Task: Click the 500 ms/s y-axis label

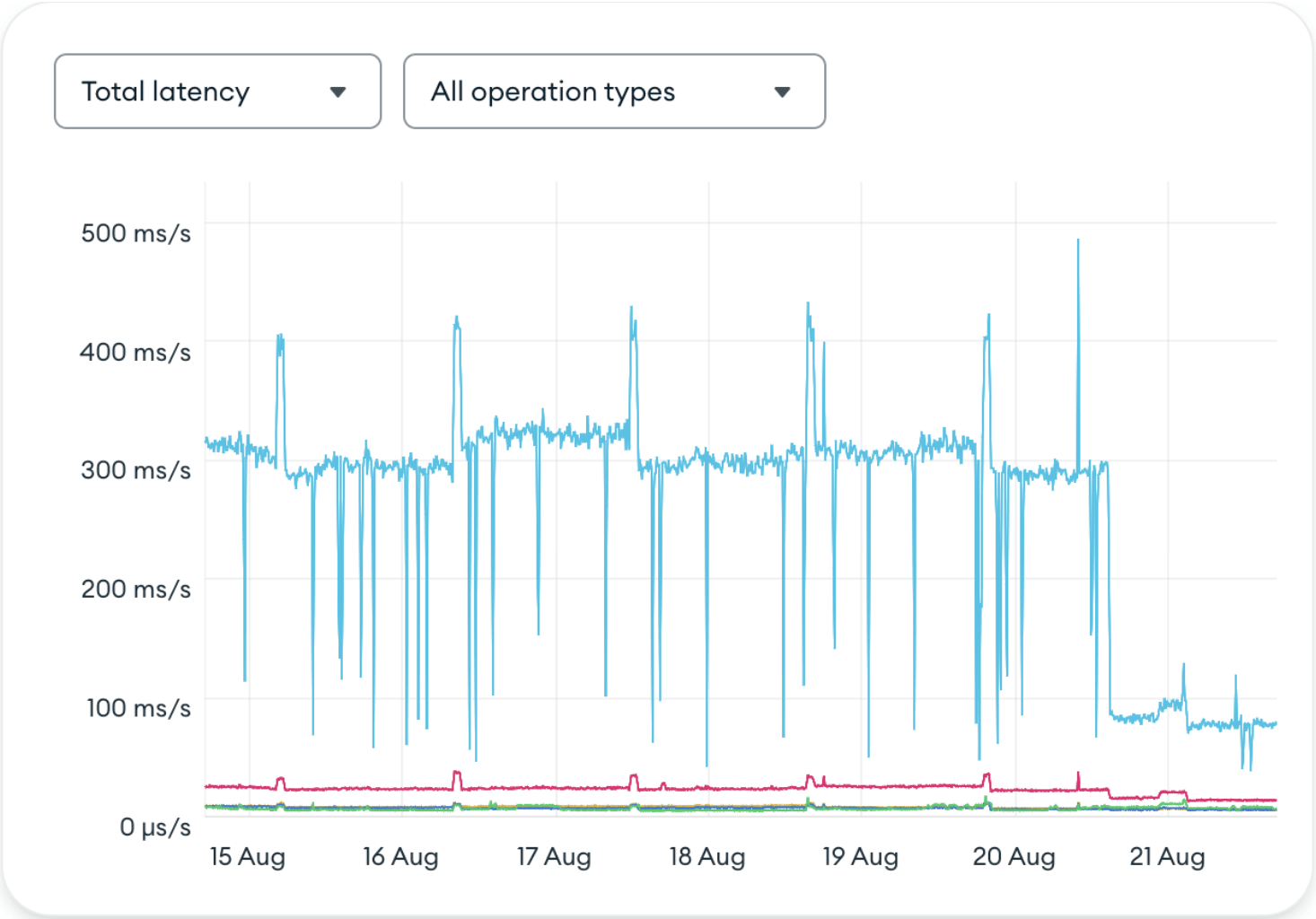Action: point(136,233)
